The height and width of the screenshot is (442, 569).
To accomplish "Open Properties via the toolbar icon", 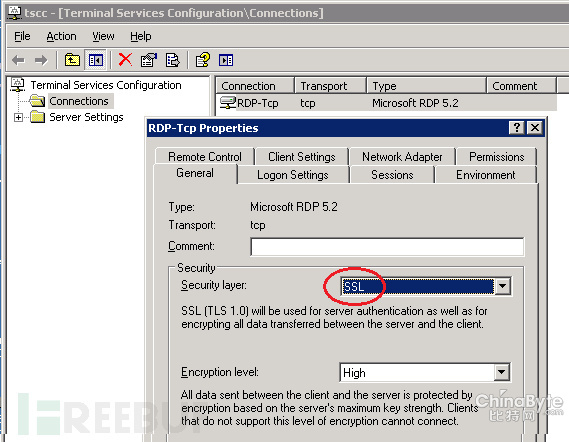I will 149,60.
